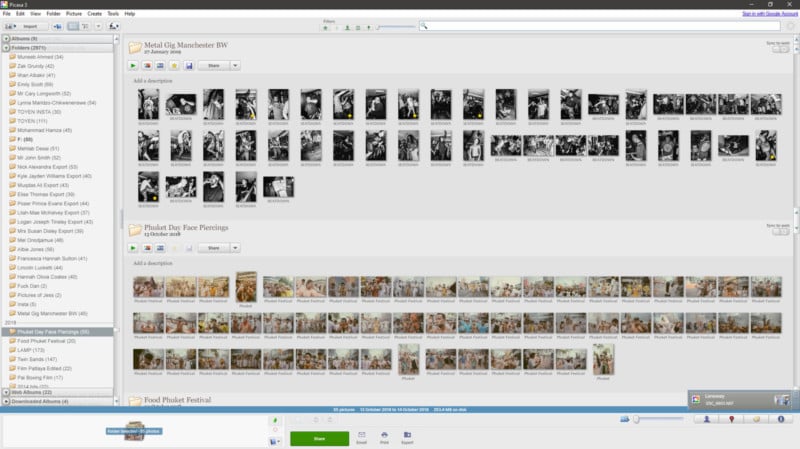Click star icon in Metal Gig Manchester toolbar
800x449 pixels.
tap(174, 65)
